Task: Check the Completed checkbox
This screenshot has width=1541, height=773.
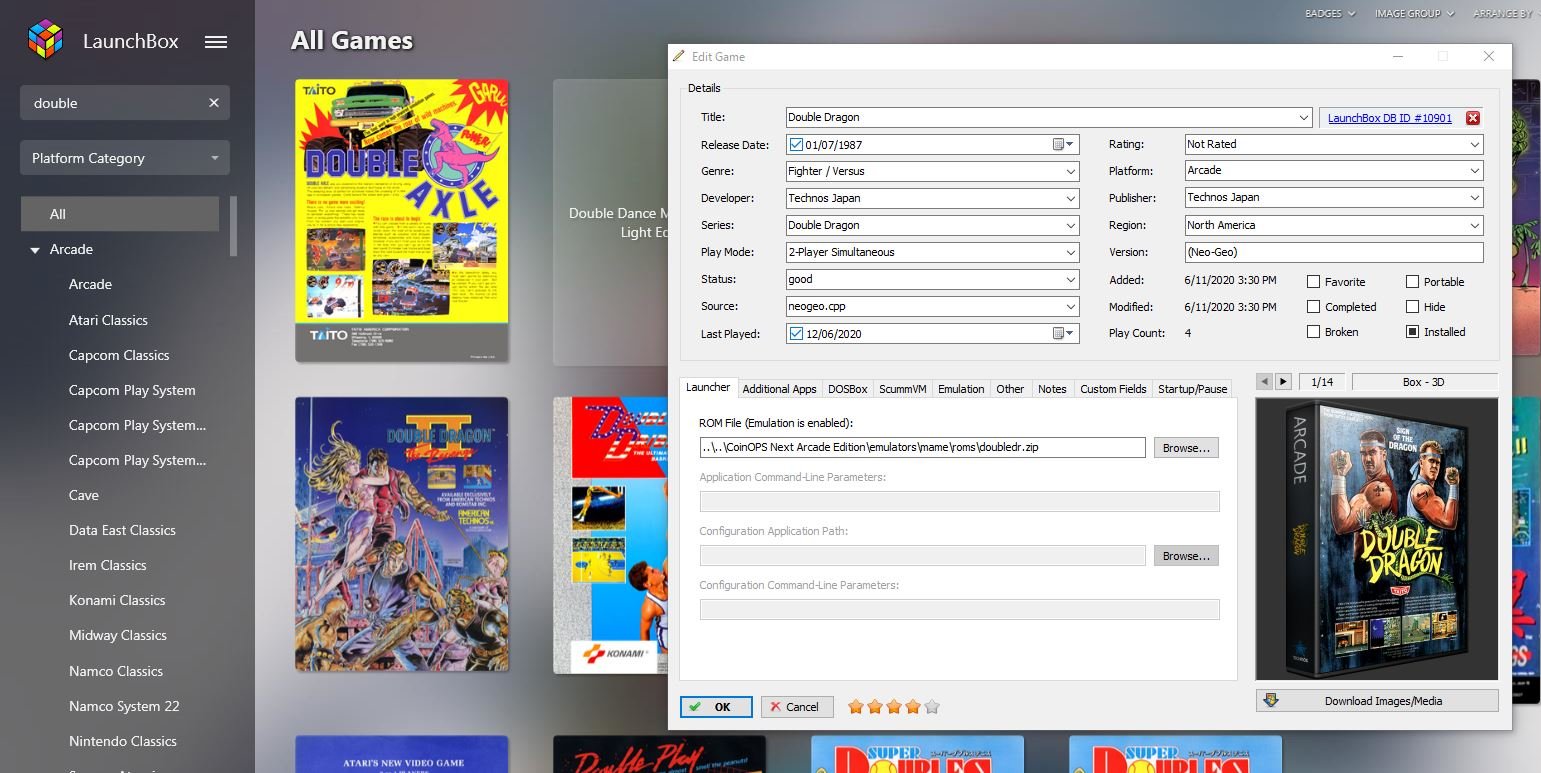Action: pos(1314,307)
